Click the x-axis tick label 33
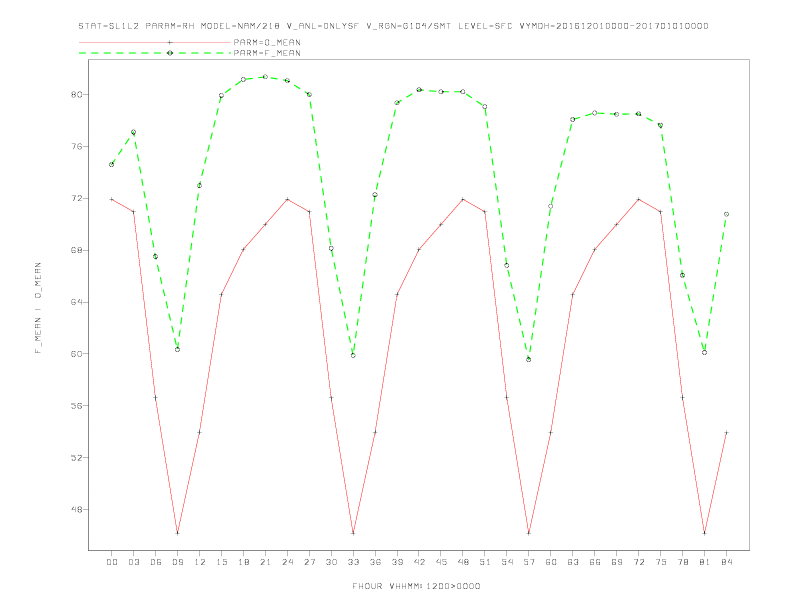The image size is (792, 612). click(353, 562)
